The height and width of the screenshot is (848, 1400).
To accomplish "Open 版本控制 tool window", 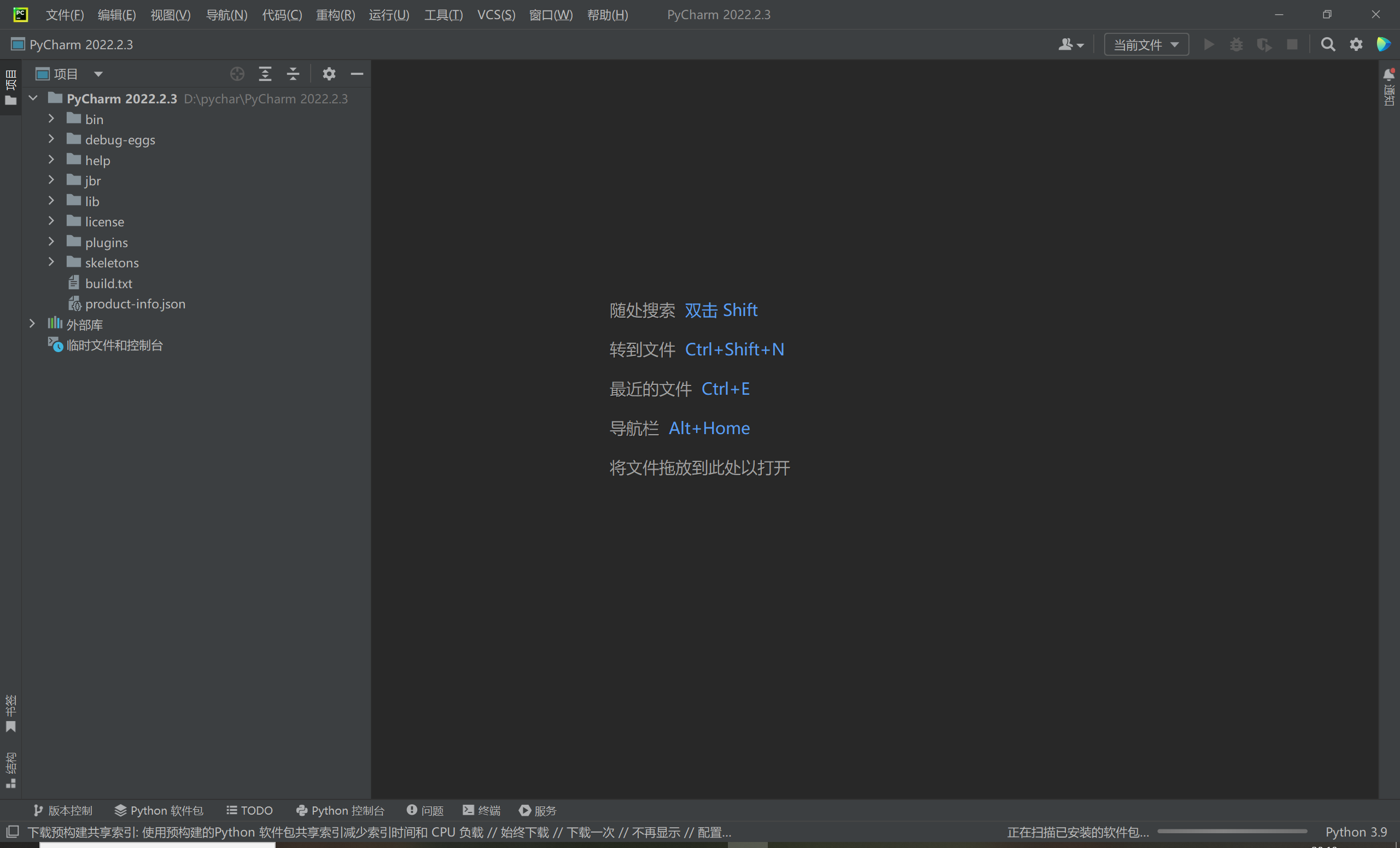I will (x=62, y=810).
